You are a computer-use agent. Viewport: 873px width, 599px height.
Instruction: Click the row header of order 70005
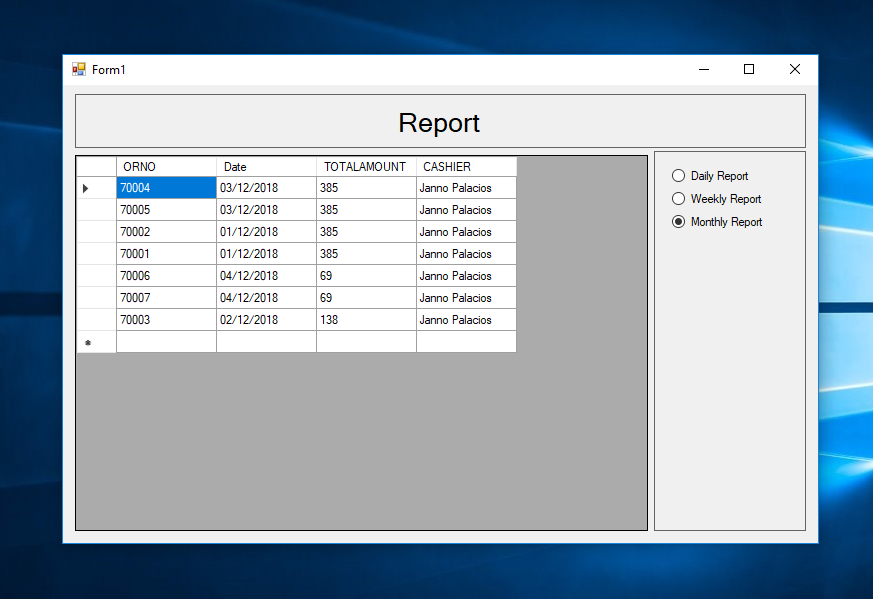[x=96, y=210]
